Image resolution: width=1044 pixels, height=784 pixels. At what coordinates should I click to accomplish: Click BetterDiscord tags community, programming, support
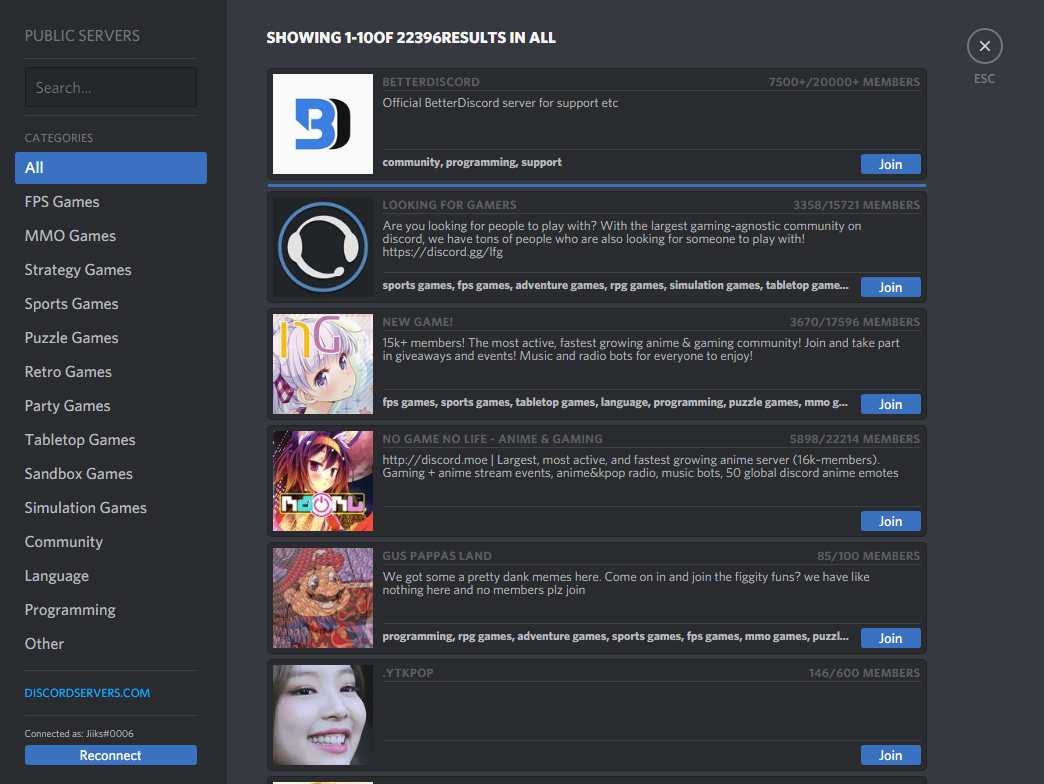tap(472, 162)
